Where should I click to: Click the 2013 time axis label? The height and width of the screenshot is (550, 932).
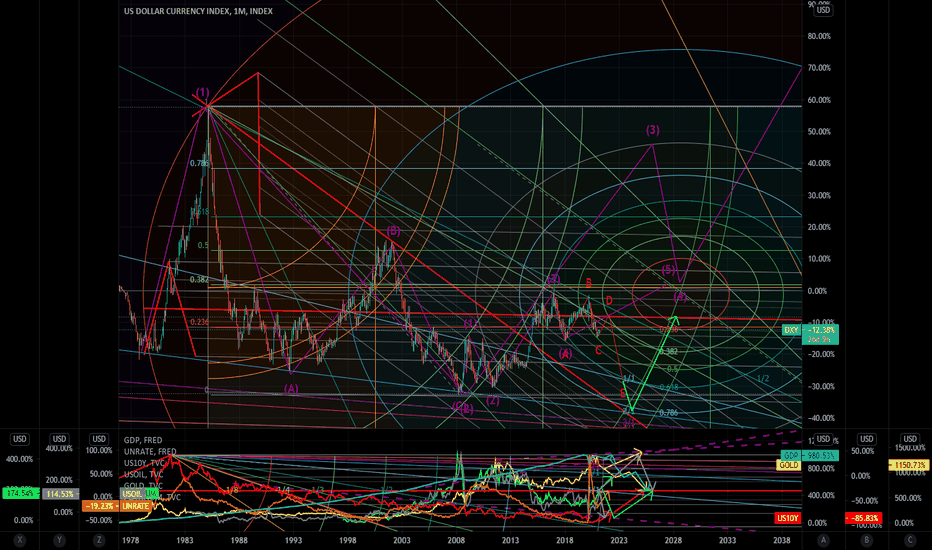point(510,540)
